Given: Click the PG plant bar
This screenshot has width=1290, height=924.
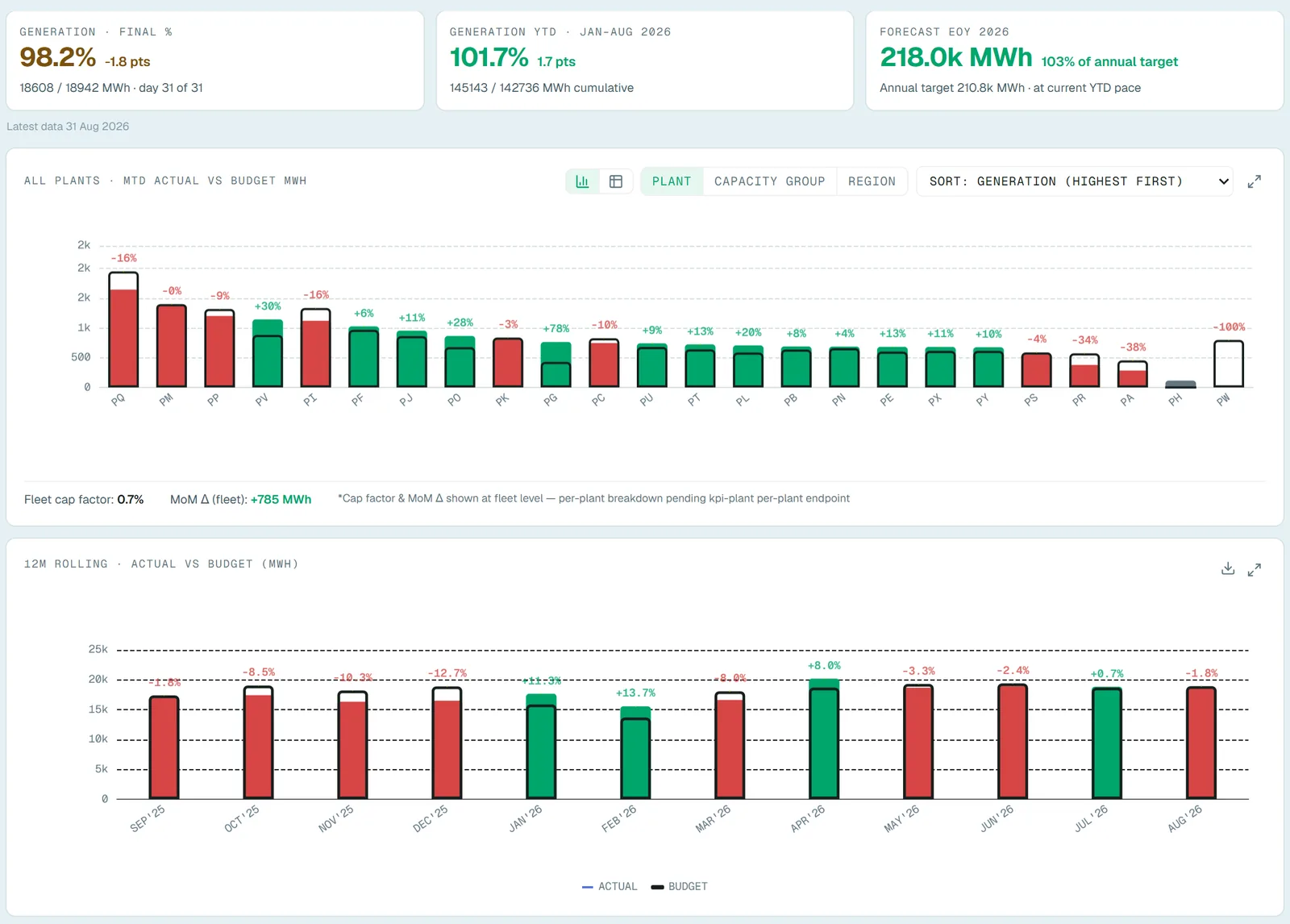Looking at the screenshot, I should click(x=556, y=364).
